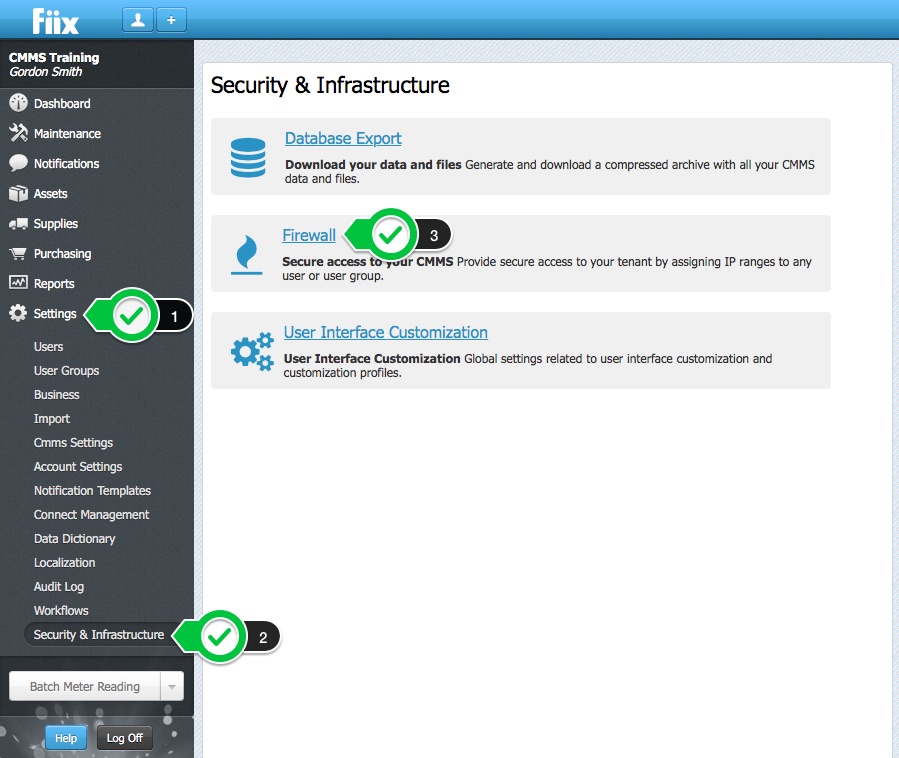Screen dimensions: 899x758
Task: Open the Purchasing section
Action: (x=62, y=253)
